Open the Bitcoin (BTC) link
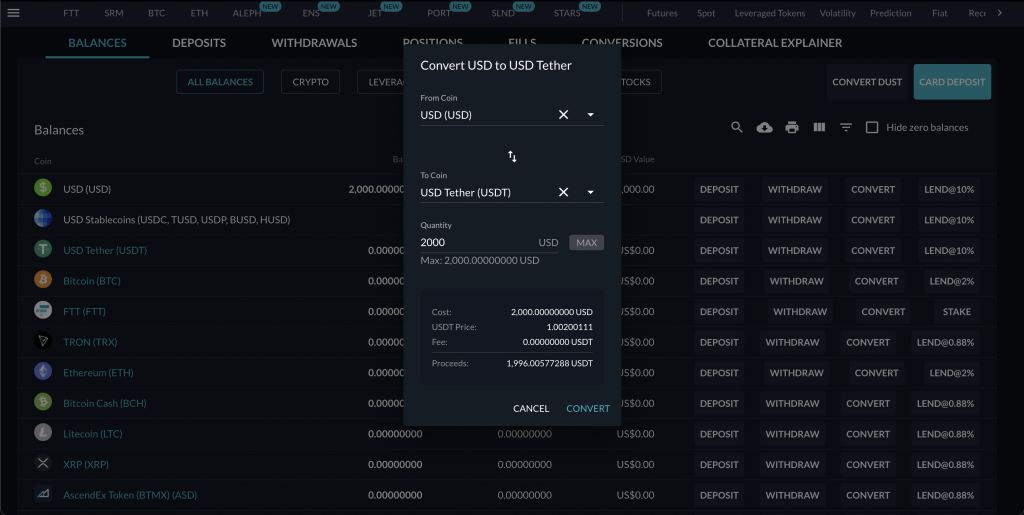The width and height of the screenshot is (1024, 515). coord(92,281)
